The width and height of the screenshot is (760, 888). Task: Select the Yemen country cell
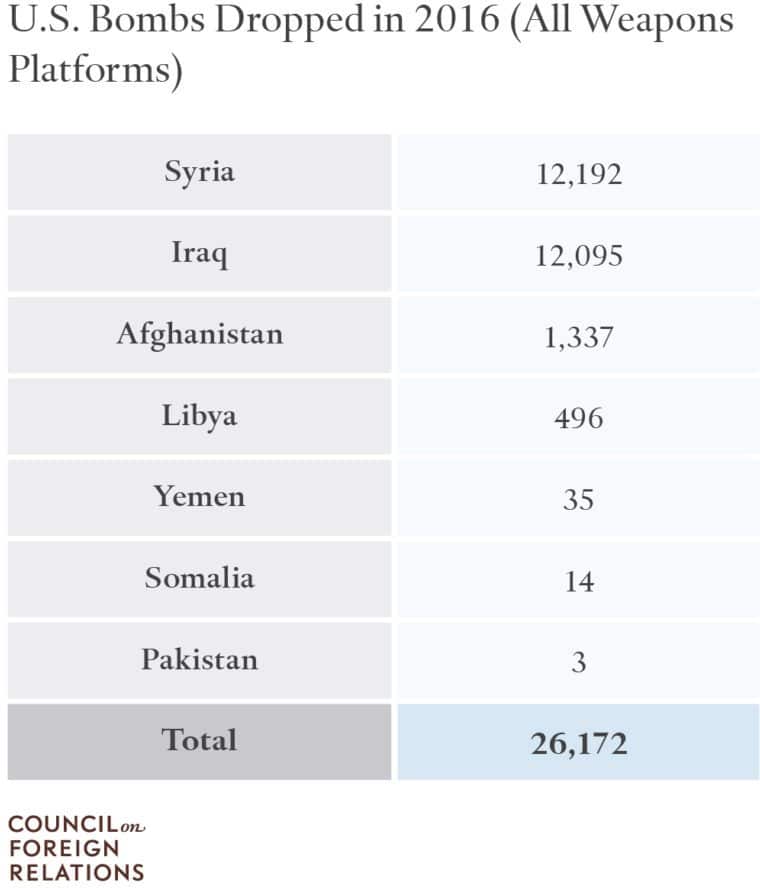(199, 498)
